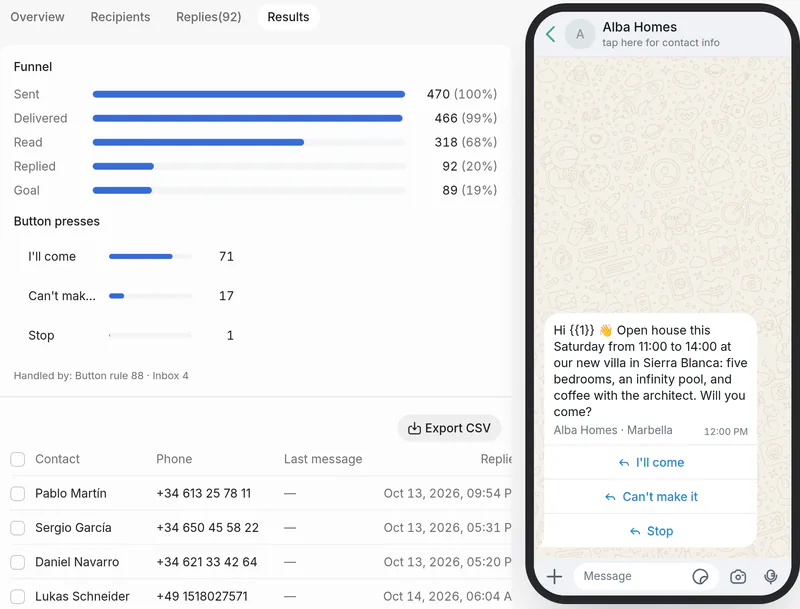Tap the I'll come reply button
800x609 pixels.
click(651, 463)
